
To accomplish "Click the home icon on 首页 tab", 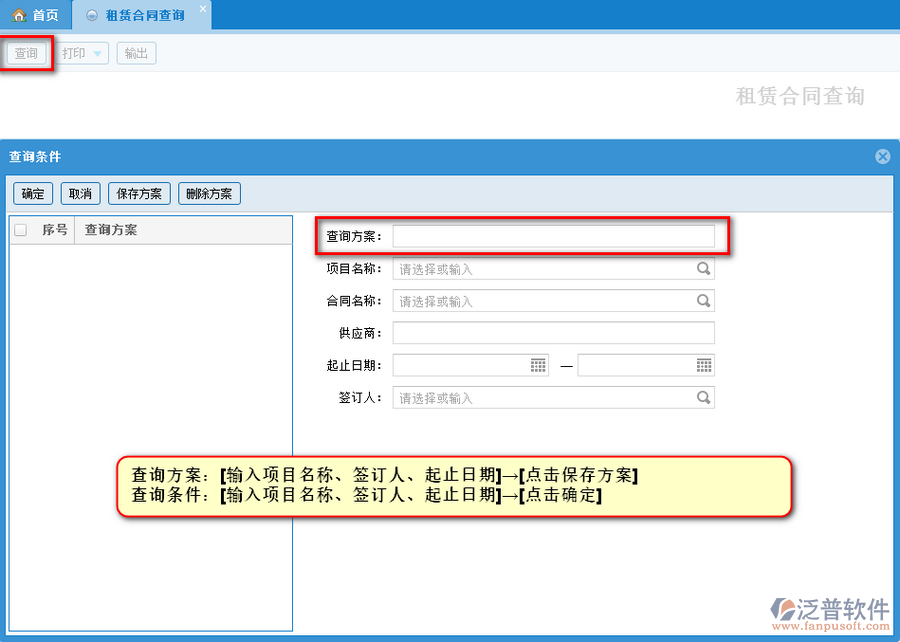I will click(x=19, y=15).
